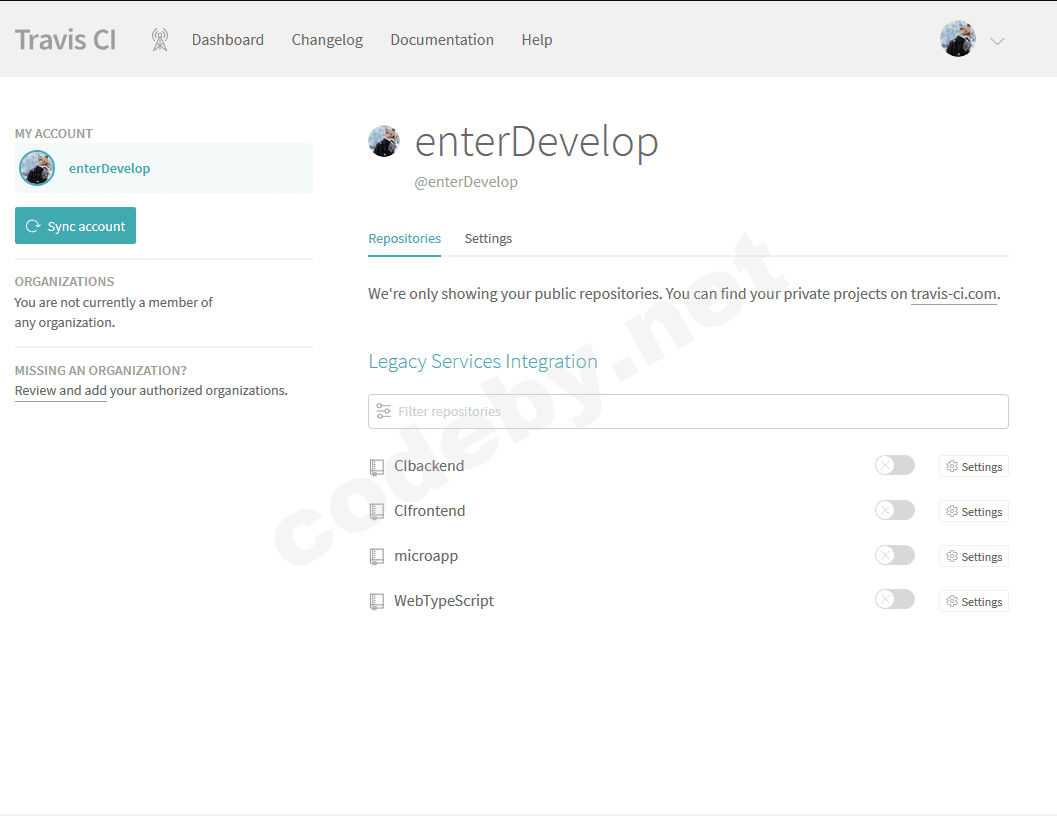This screenshot has width=1057, height=816.
Task: Click the repository icon beside WebTypeScript
Action: point(377,602)
